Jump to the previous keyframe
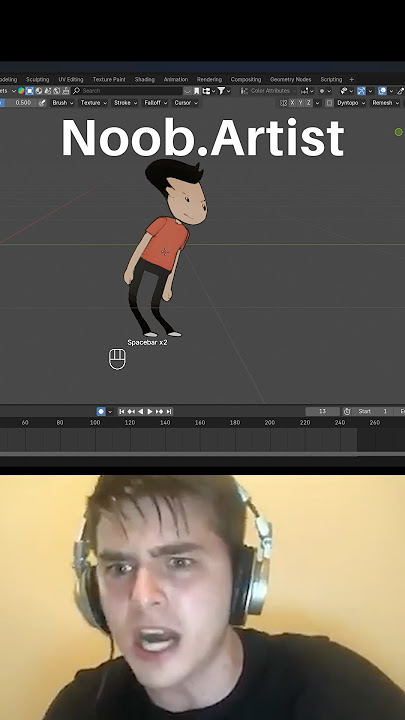This screenshot has height=720, width=405. (x=131, y=411)
